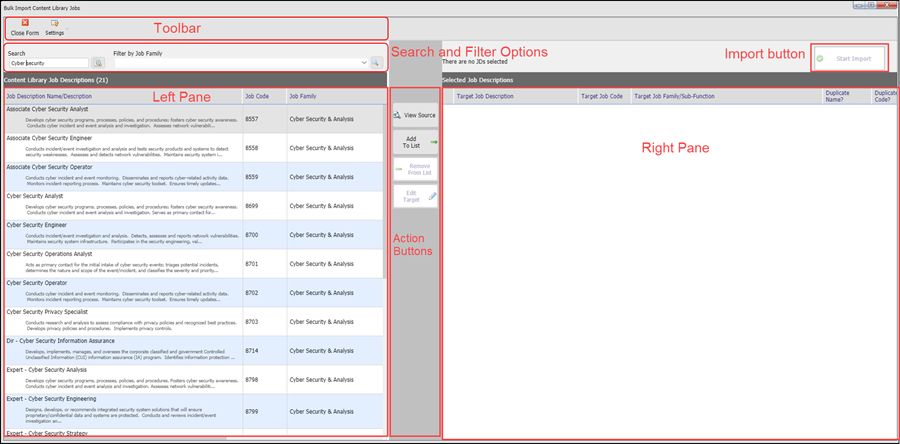Viewport: 900px width, 444px height.
Task: Click the Add To List button
Action: click(x=415, y=142)
